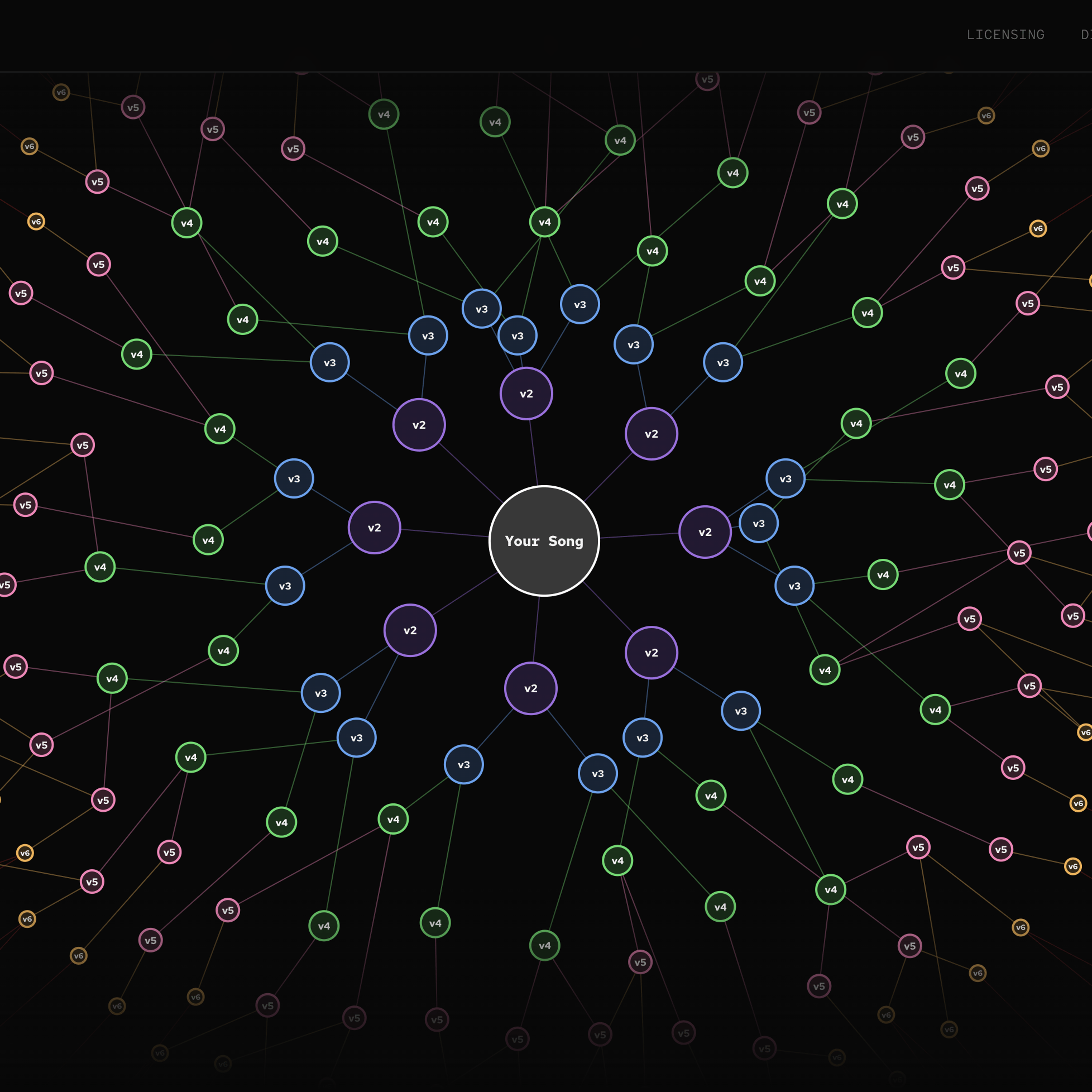The image size is (1092, 1092).
Task: Click the v2 node lower-left of Your Song
Action: (x=410, y=630)
